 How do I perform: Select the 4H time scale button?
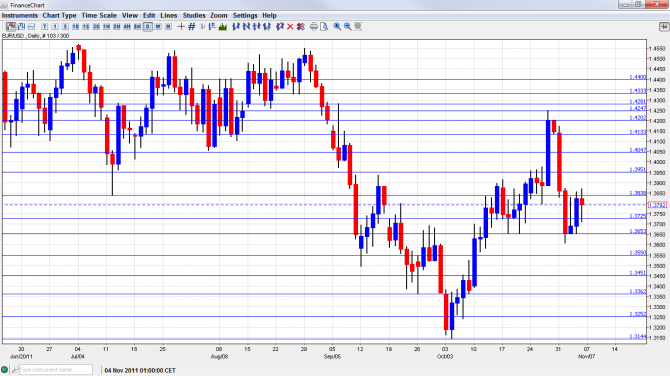click(127, 26)
